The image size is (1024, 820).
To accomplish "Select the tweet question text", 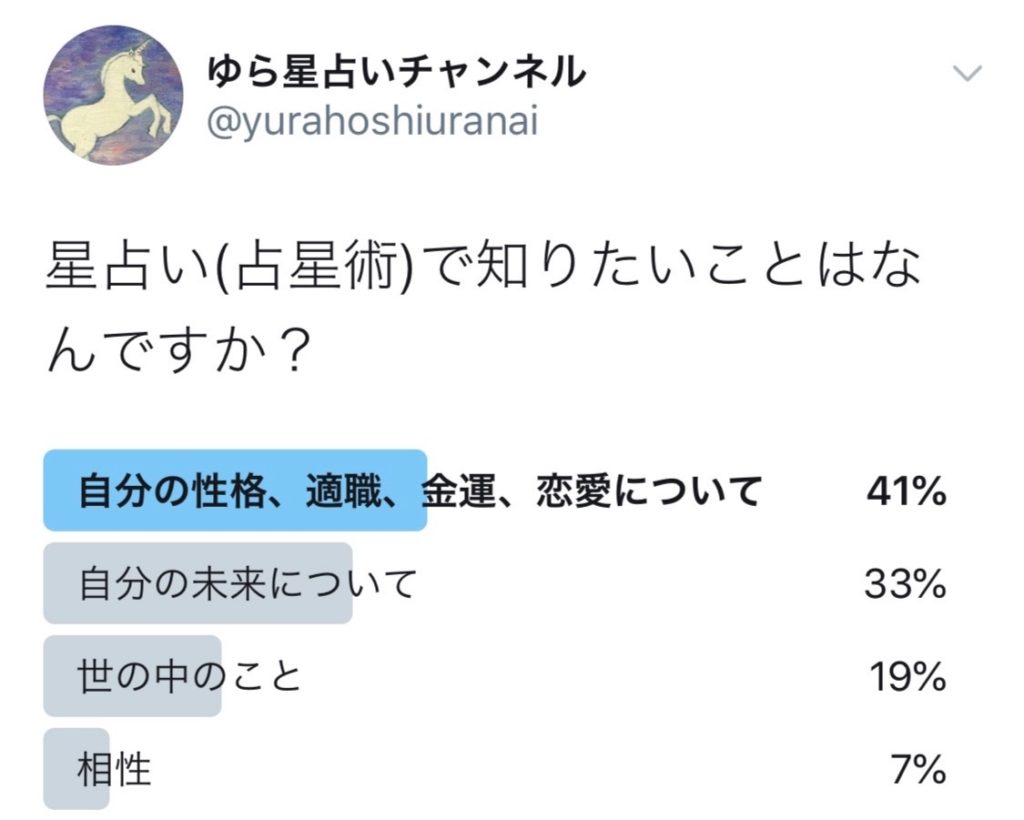I will coord(483,310).
